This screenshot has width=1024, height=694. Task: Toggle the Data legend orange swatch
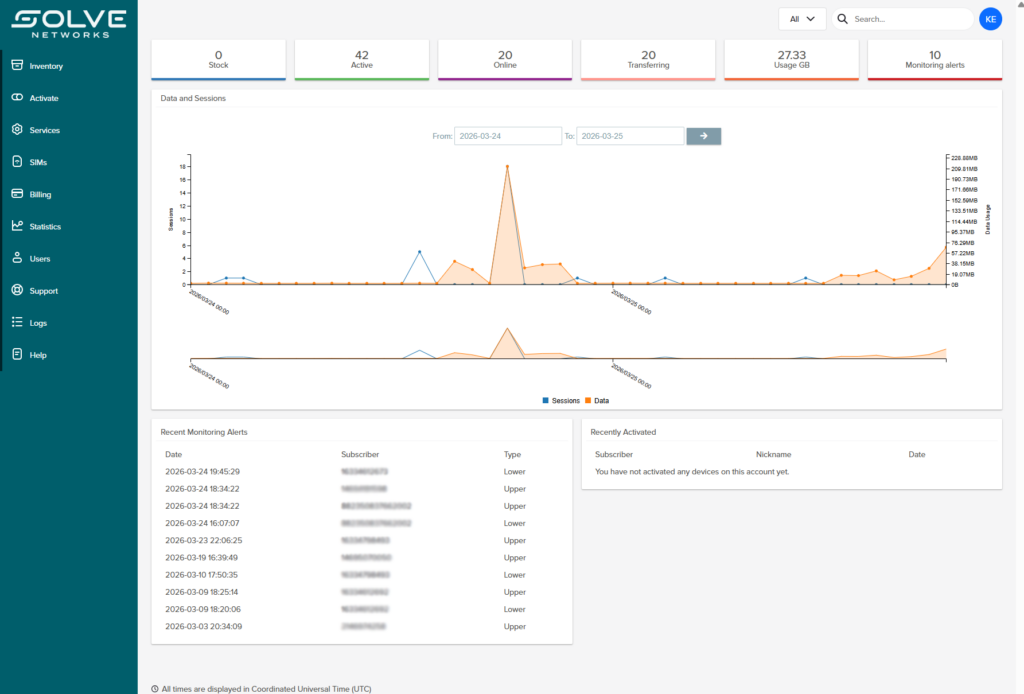pos(588,400)
